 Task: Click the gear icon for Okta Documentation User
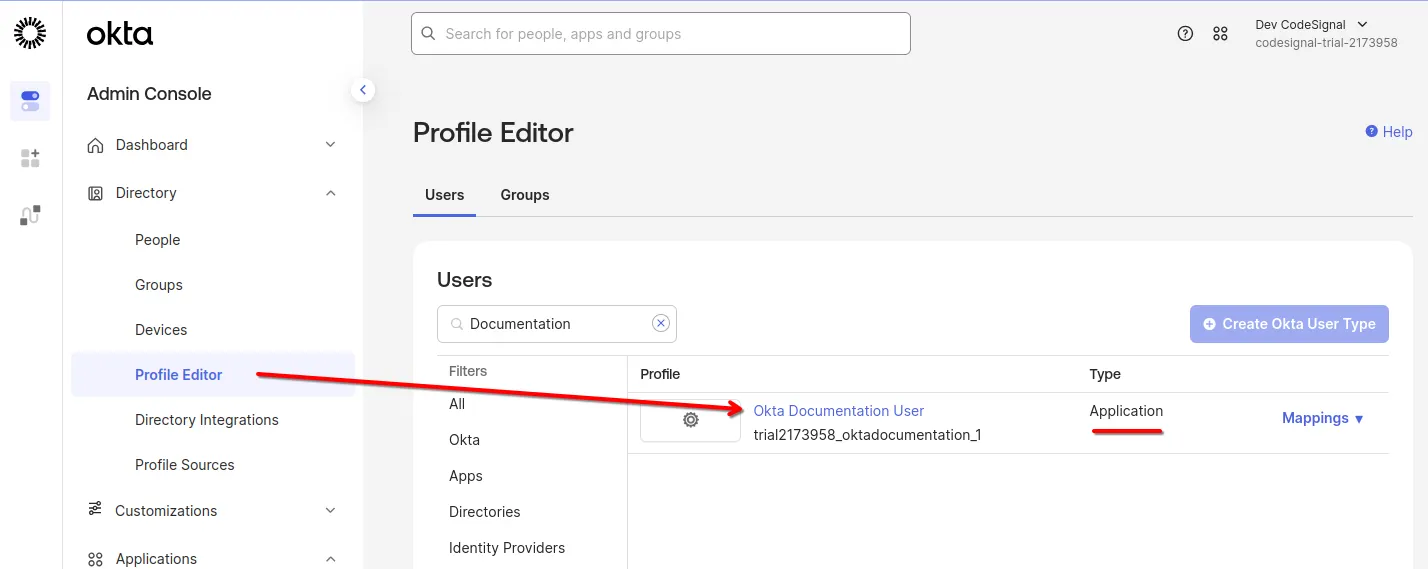[690, 420]
